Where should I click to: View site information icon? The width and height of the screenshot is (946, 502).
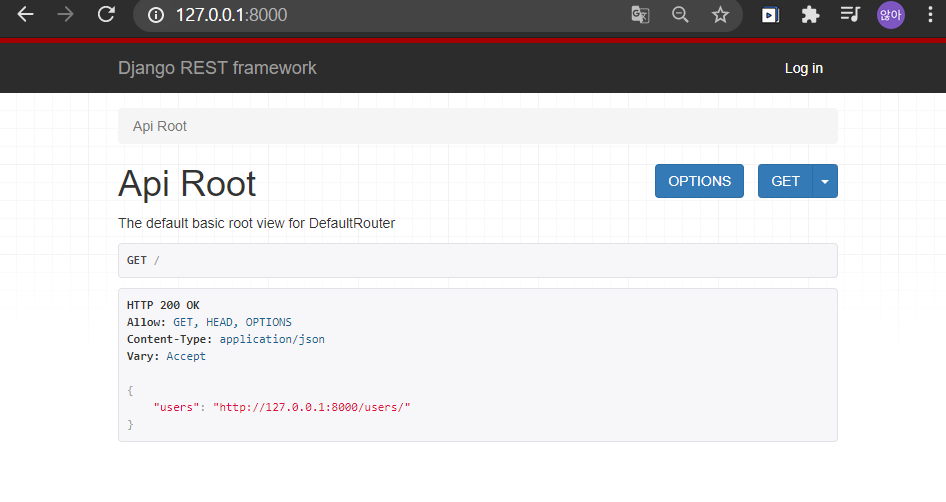(156, 15)
